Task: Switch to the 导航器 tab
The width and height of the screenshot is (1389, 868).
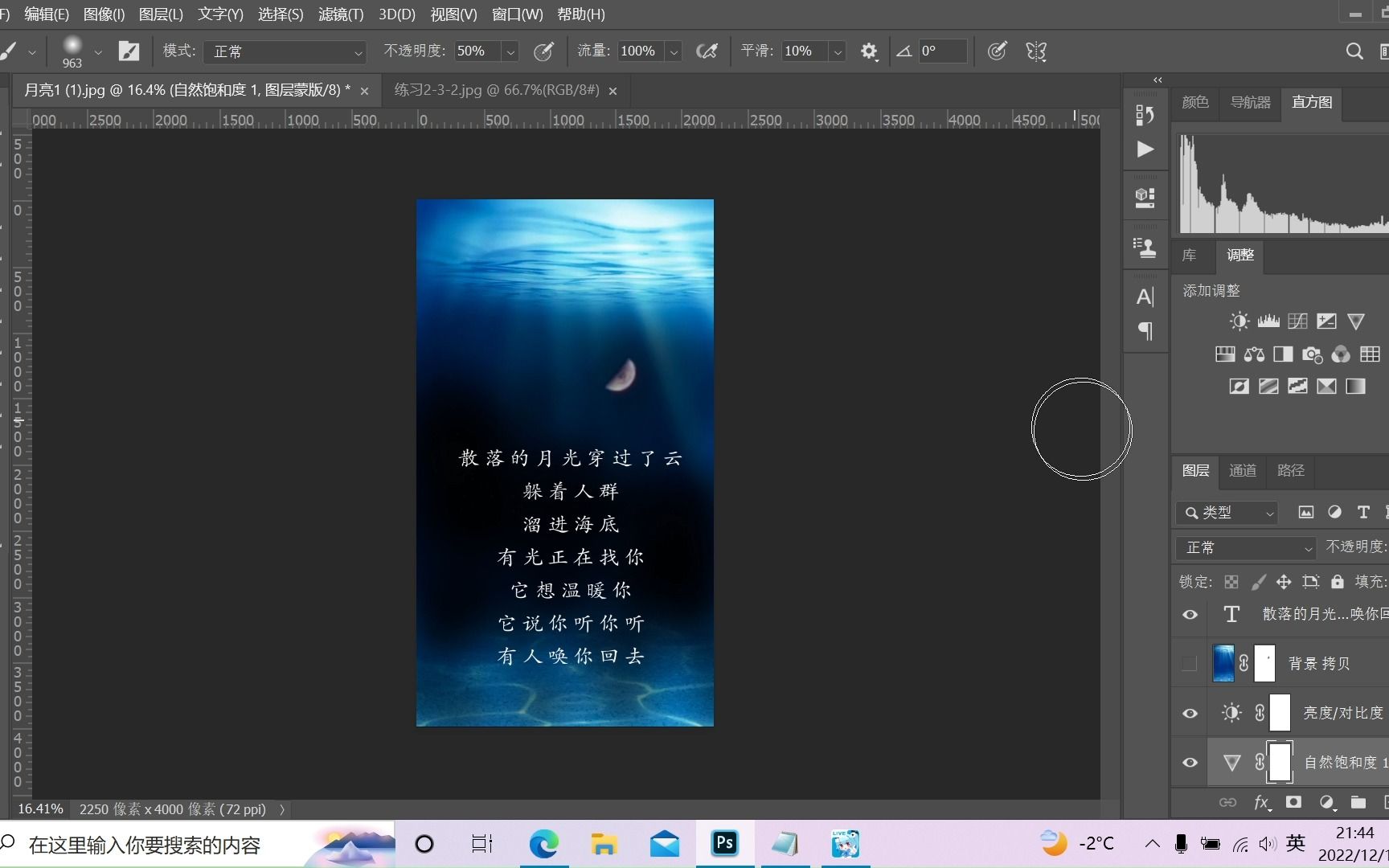Action: coord(1251,102)
